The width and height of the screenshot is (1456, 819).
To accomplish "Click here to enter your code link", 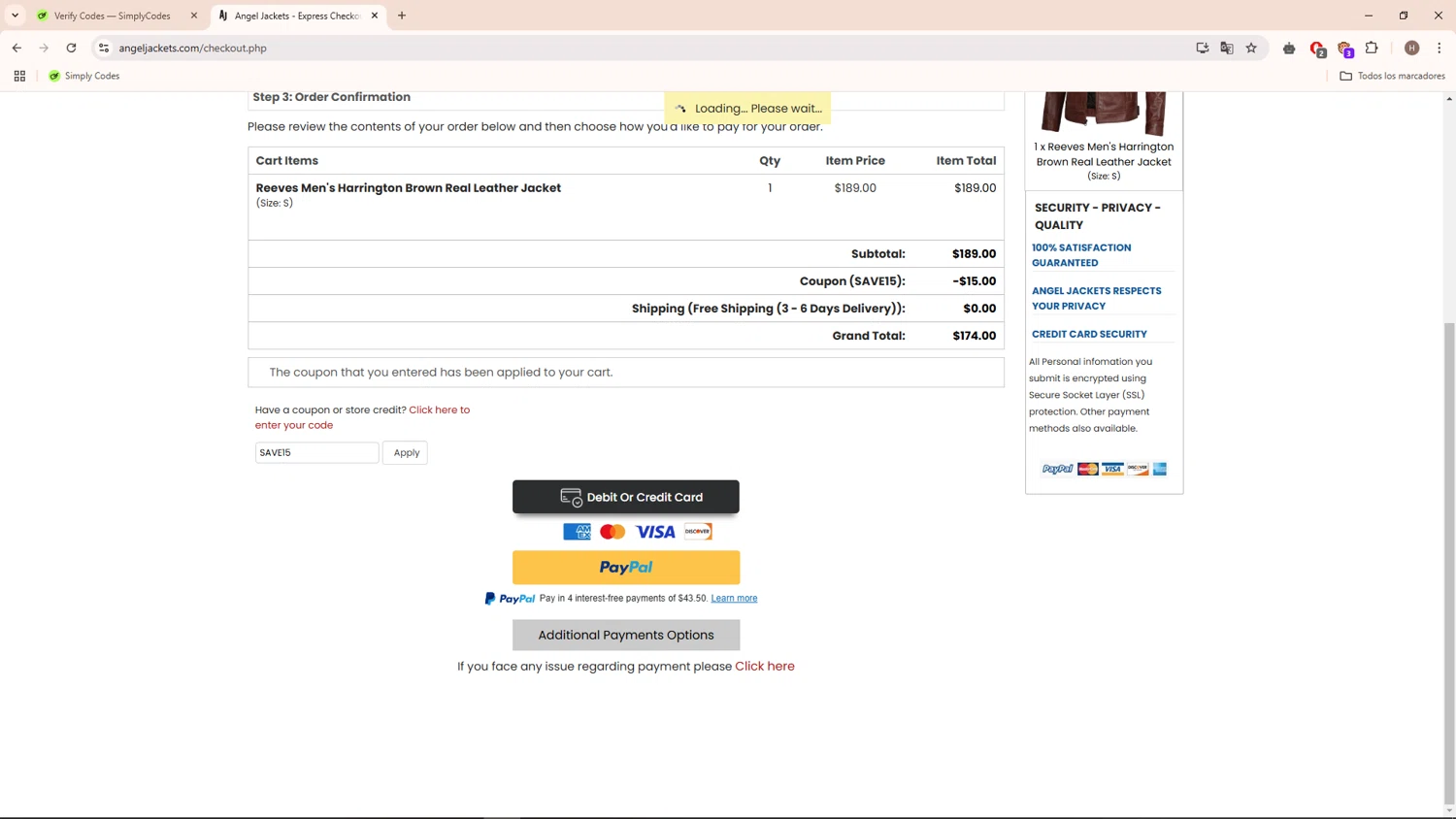I will coord(362,417).
